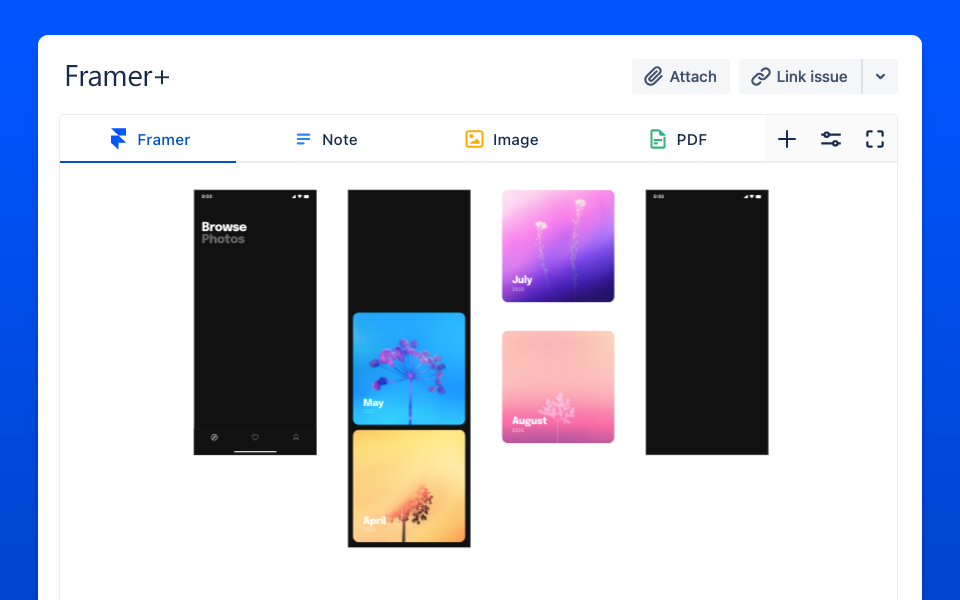Tap the compass icon in phone nav
960x600 pixels.
214,437
